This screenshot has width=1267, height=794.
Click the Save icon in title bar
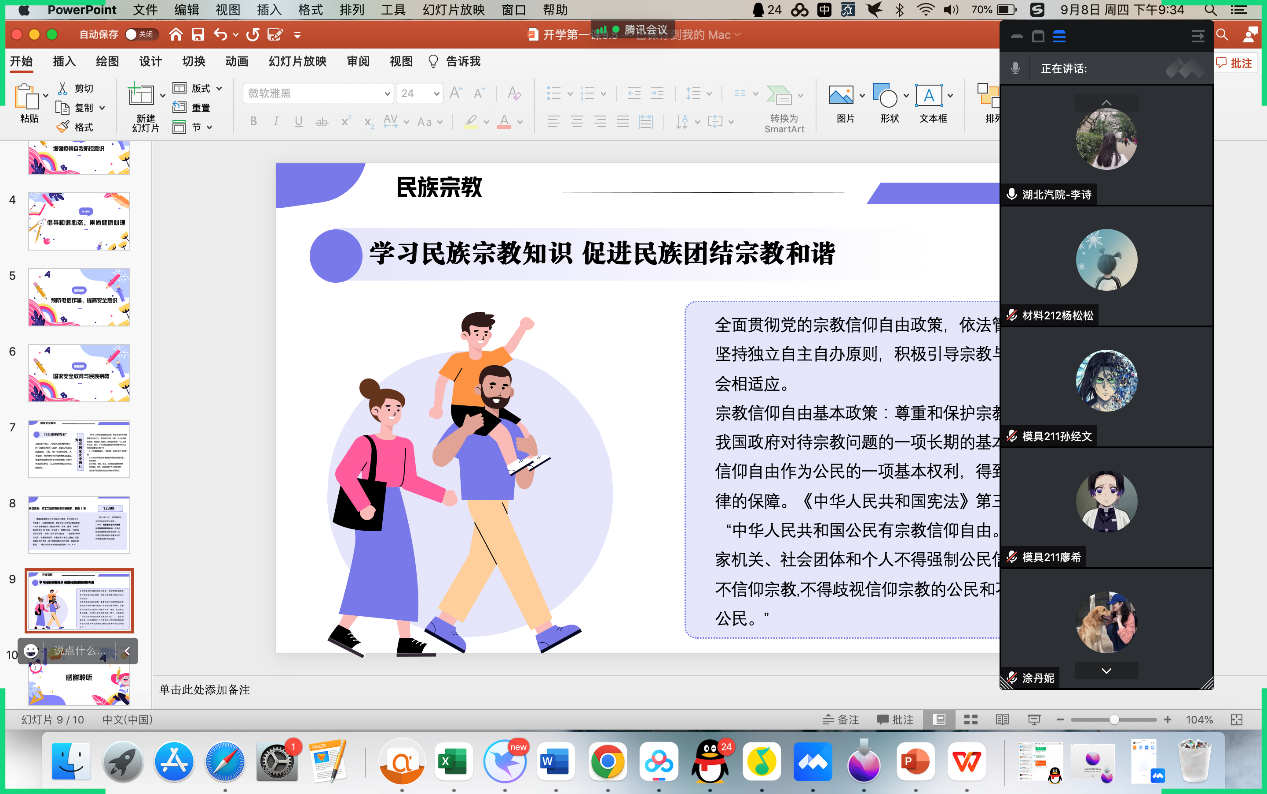(x=198, y=34)
